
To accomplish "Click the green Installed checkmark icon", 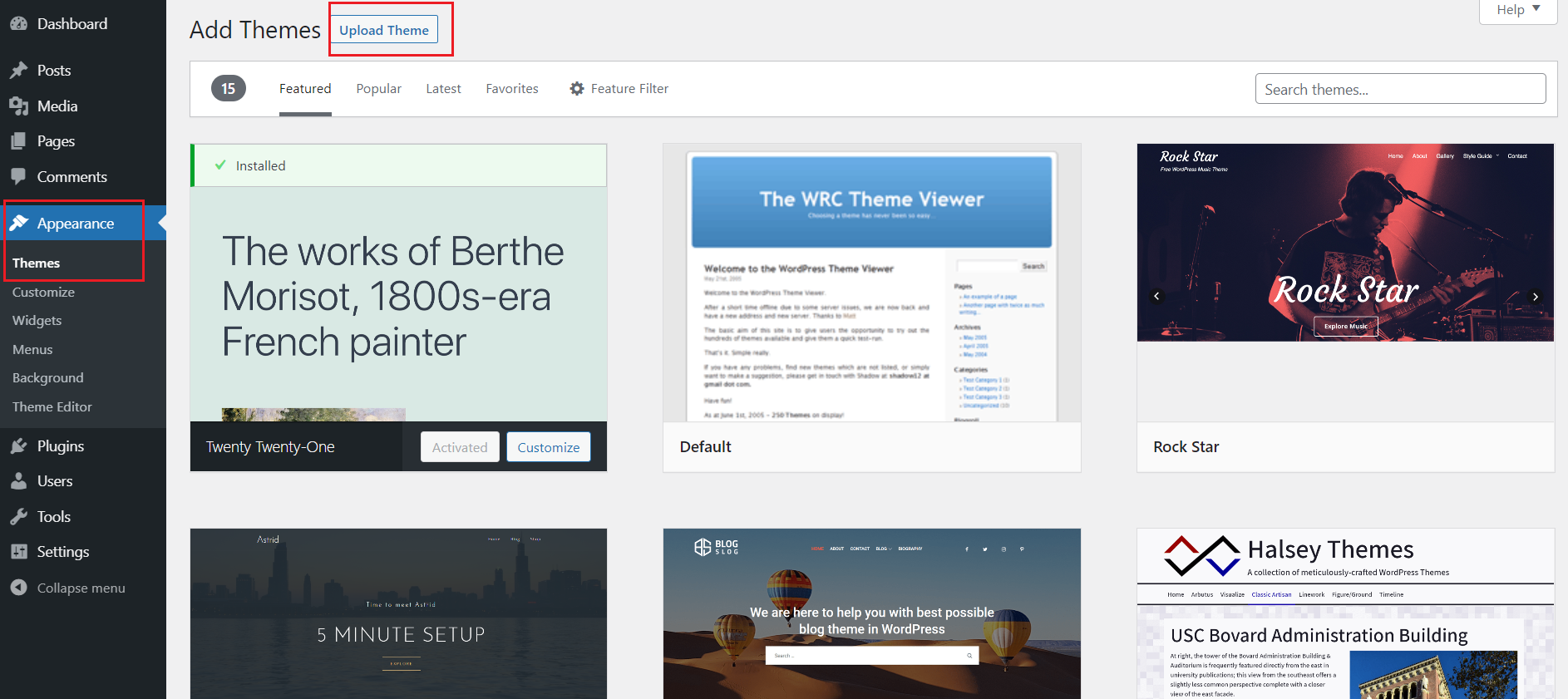I will tap(220, 165).
